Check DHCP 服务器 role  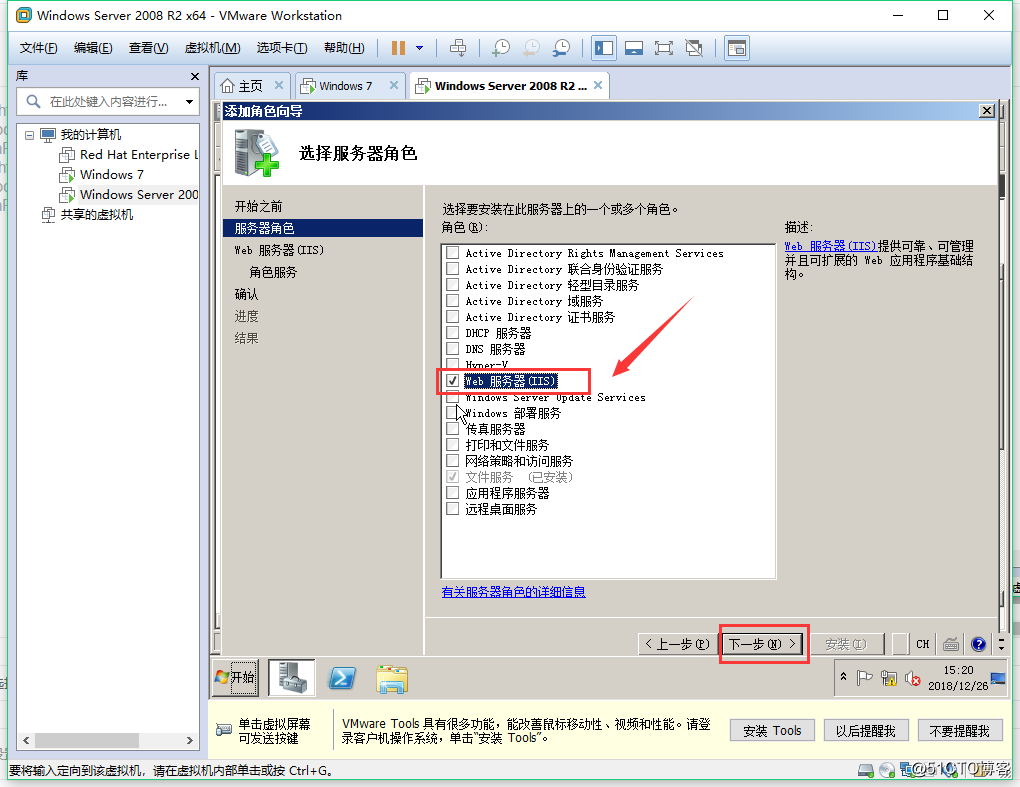(x=453, y=332)
